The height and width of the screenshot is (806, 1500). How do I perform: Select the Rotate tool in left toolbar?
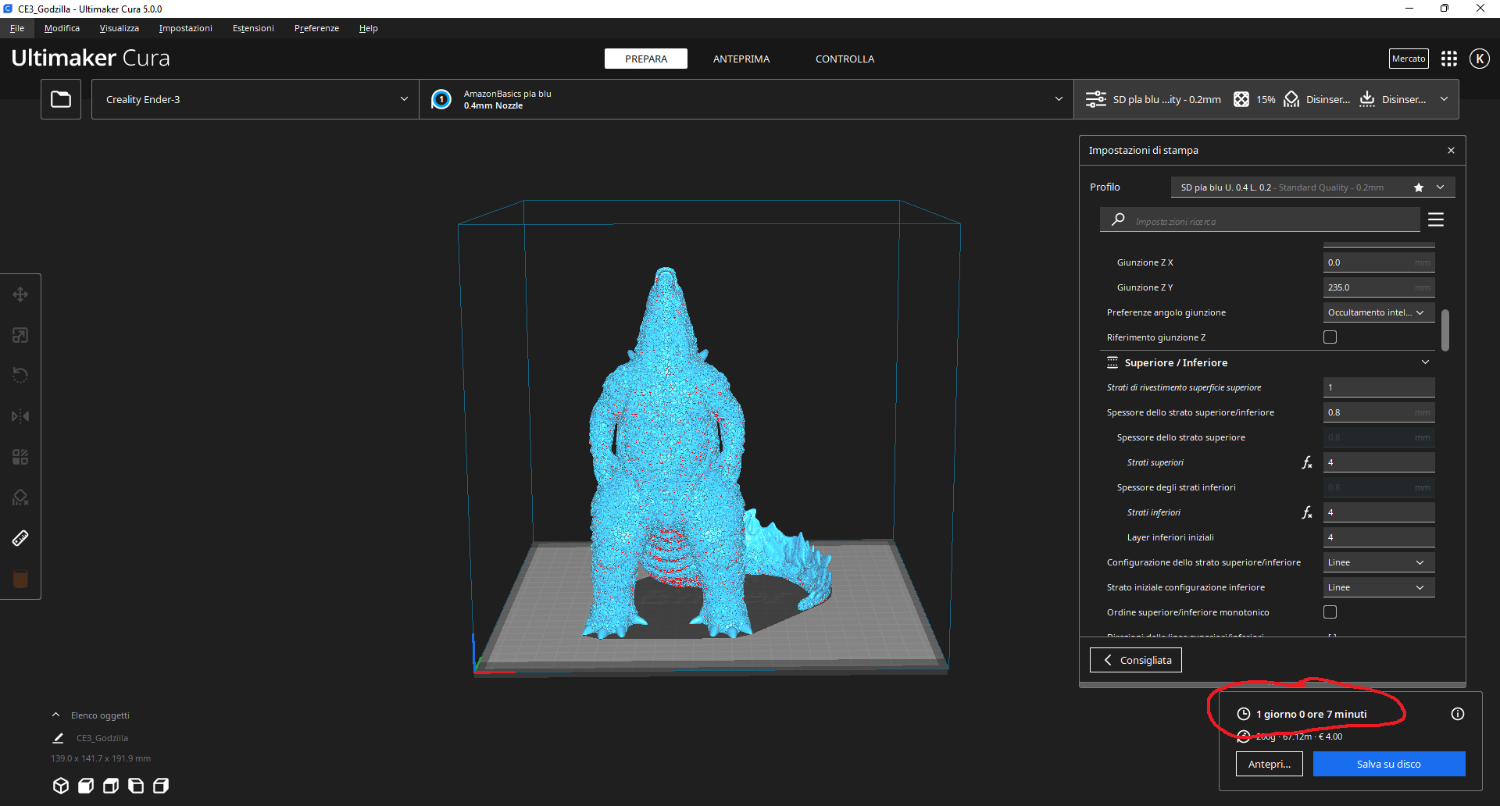coord(20,376)
